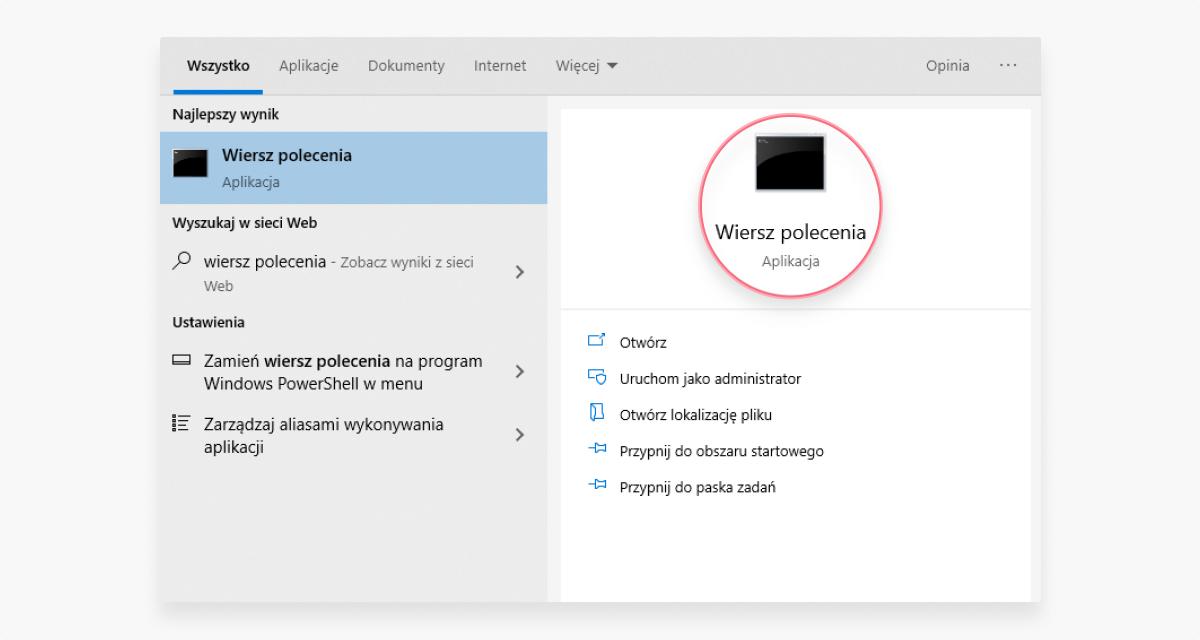Click the large Wiersz polecenia preview icon
The width and height of the screenshot is (1200, 640).
pyautogui.click(x=790, y=163)
